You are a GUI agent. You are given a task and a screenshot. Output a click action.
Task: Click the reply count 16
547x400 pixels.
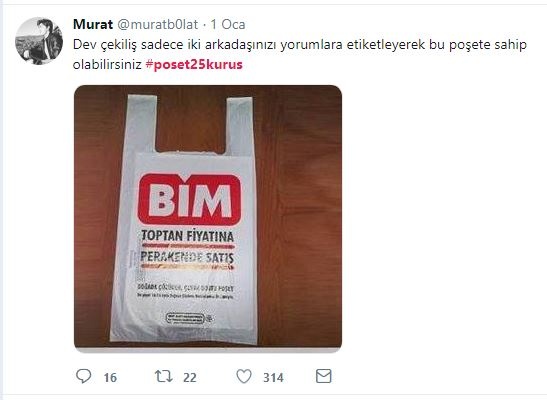(x=110, y=377)
